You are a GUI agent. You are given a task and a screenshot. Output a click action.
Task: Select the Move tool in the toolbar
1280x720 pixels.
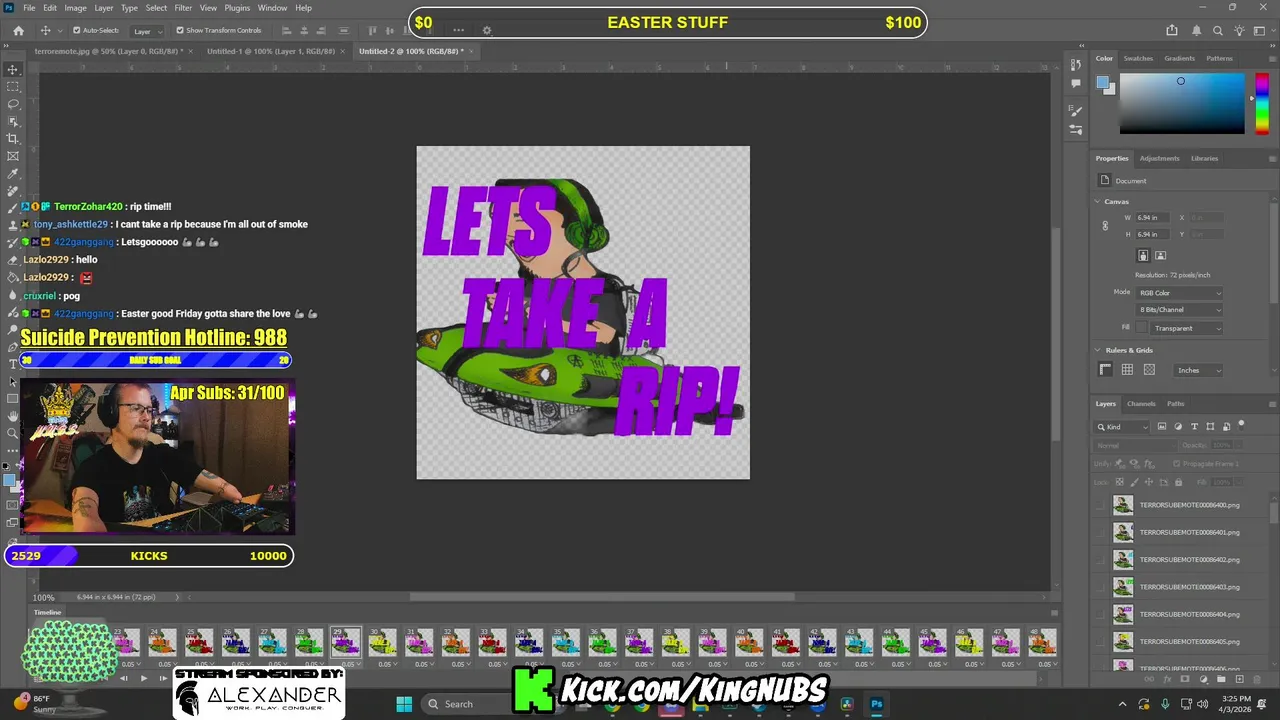click(x=13, y=69)
